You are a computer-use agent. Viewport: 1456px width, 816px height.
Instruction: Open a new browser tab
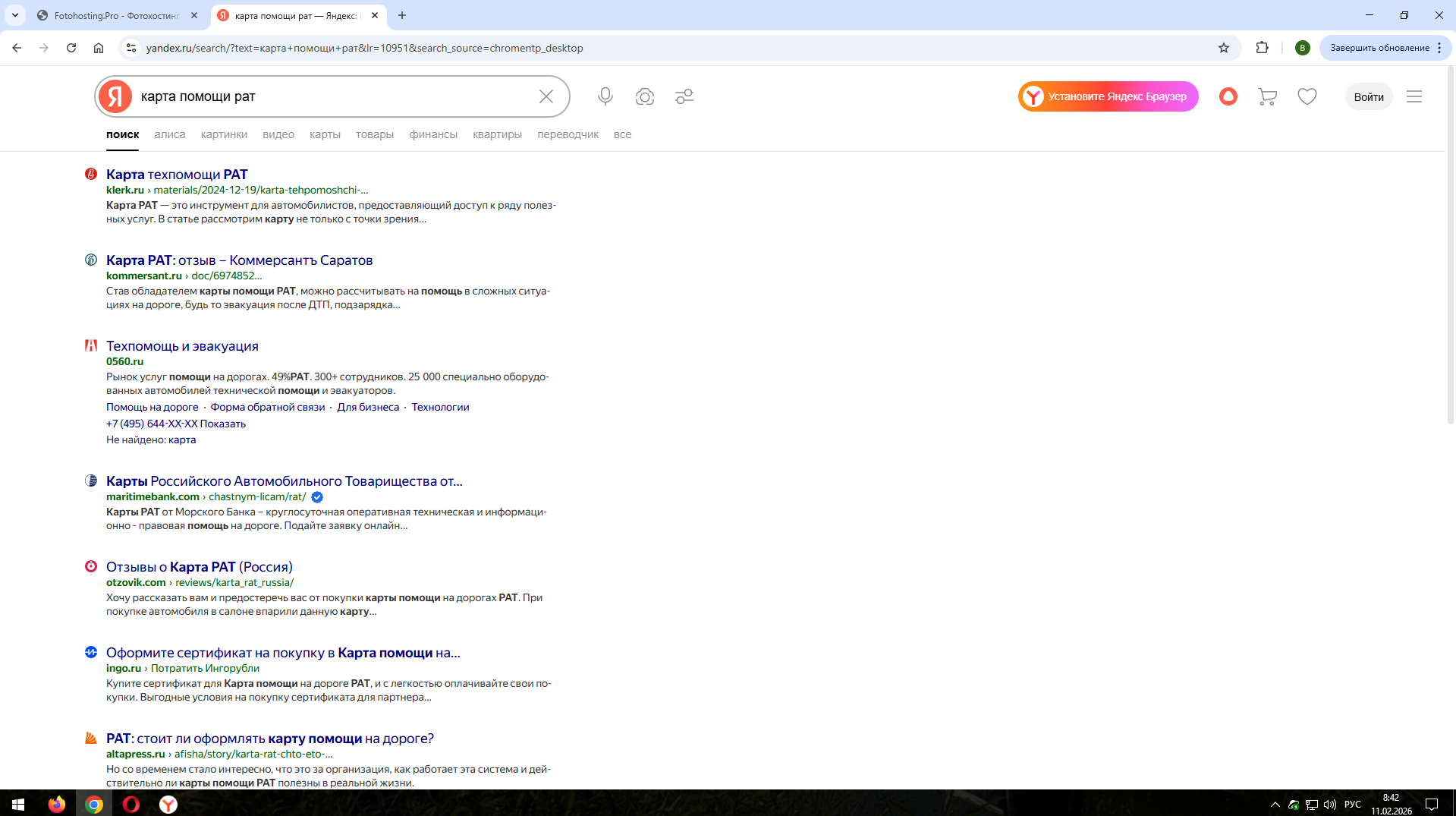point(402,15)
